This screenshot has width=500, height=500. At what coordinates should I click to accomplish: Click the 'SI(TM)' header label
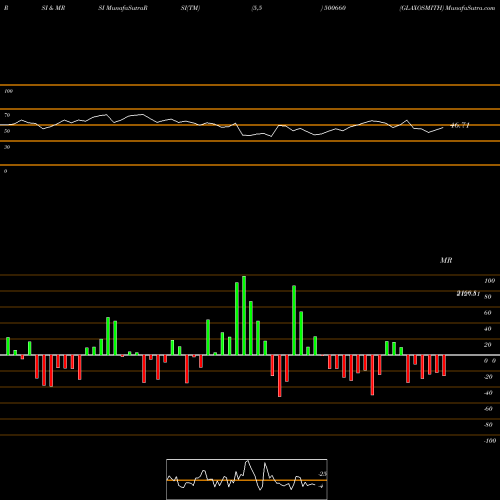(x=190, y=8)
